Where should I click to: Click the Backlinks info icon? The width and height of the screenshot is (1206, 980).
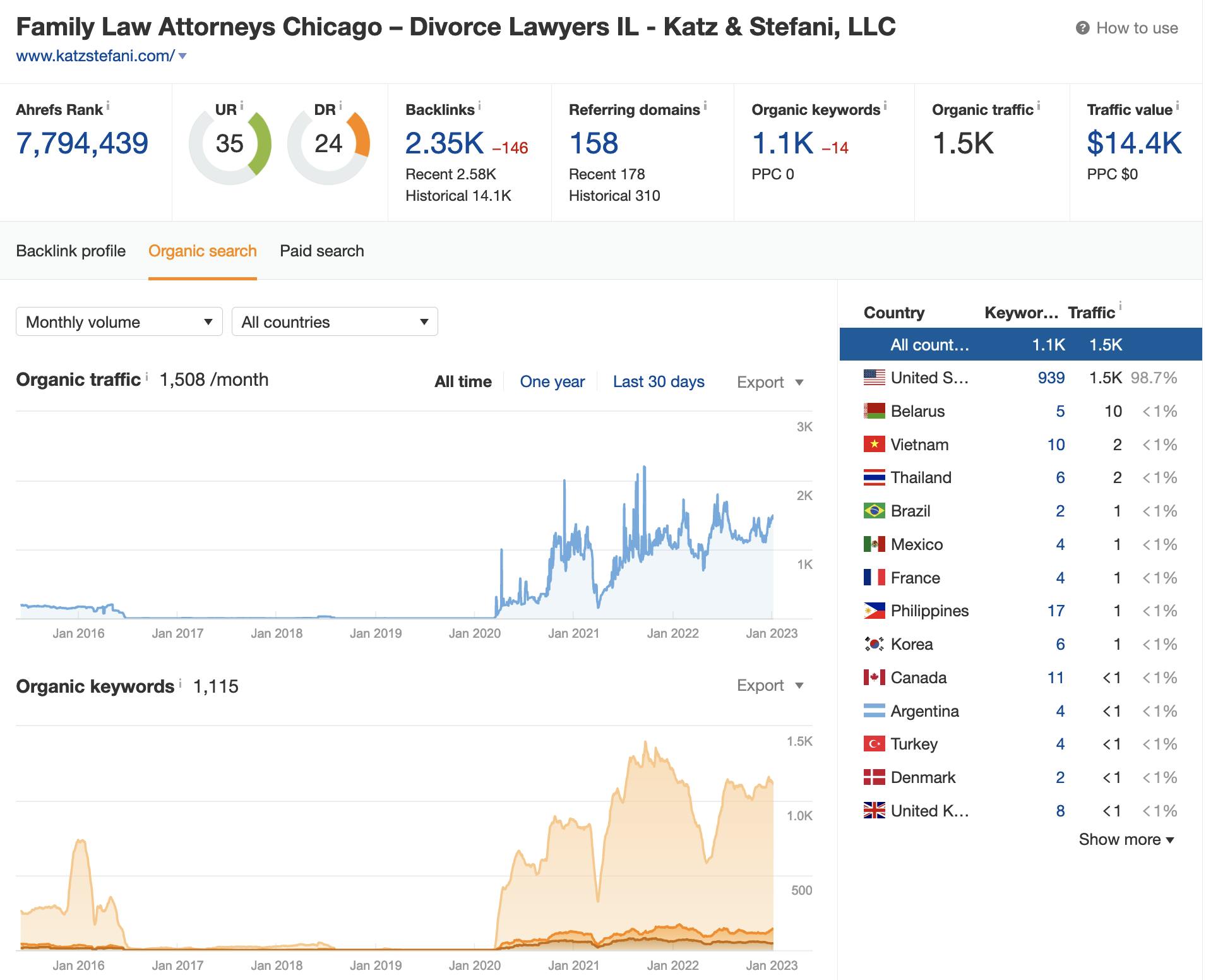(480, 105)
